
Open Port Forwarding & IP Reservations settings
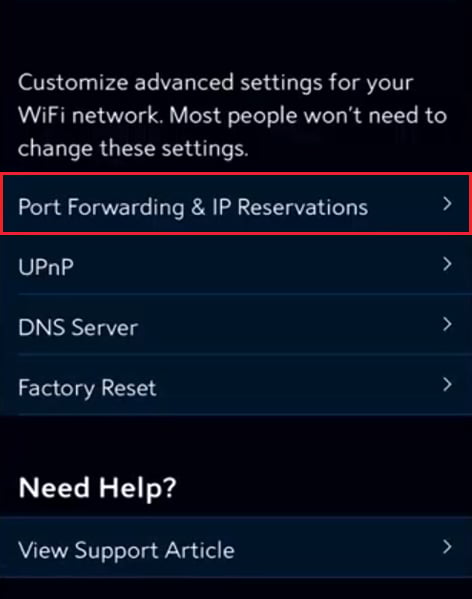(236, 204)
